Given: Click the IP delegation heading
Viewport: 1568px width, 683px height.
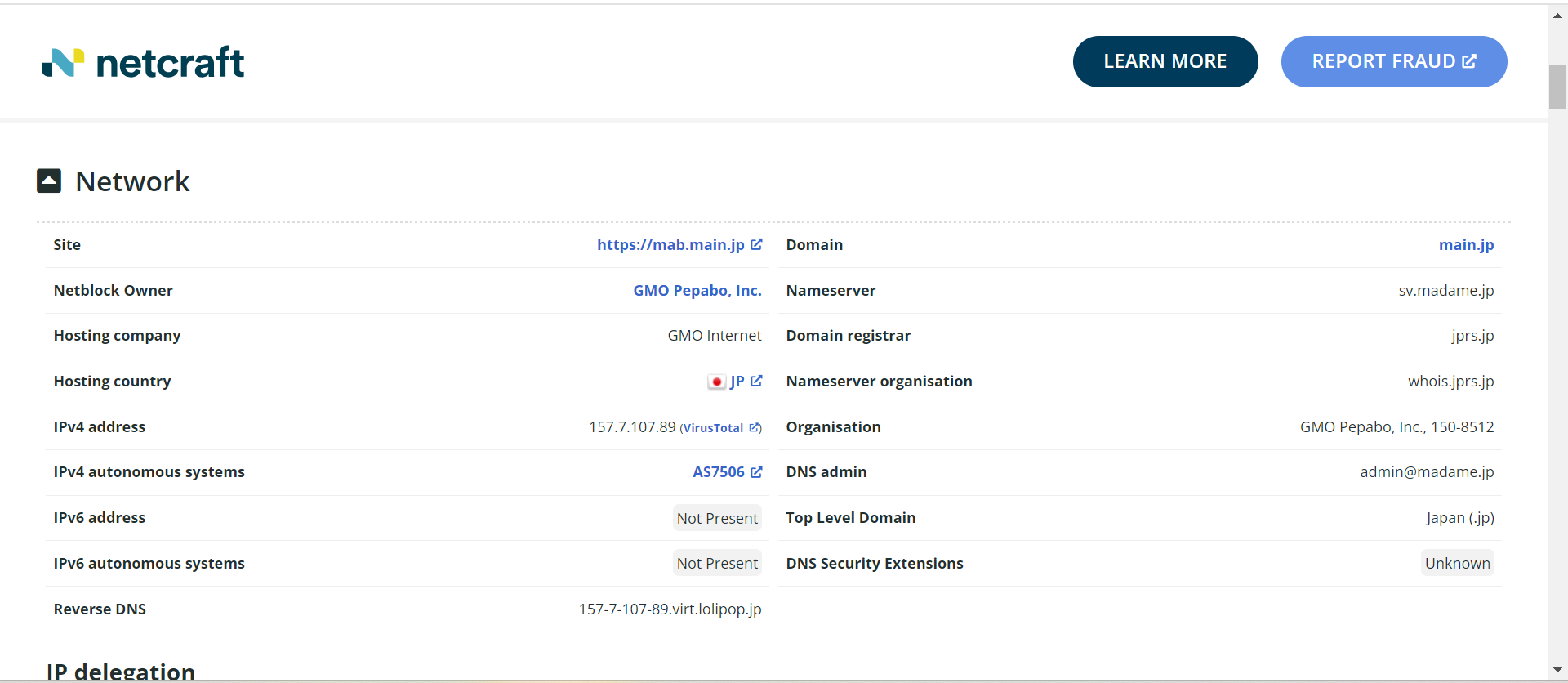Looking at the screenshot, I should (121, 672).
